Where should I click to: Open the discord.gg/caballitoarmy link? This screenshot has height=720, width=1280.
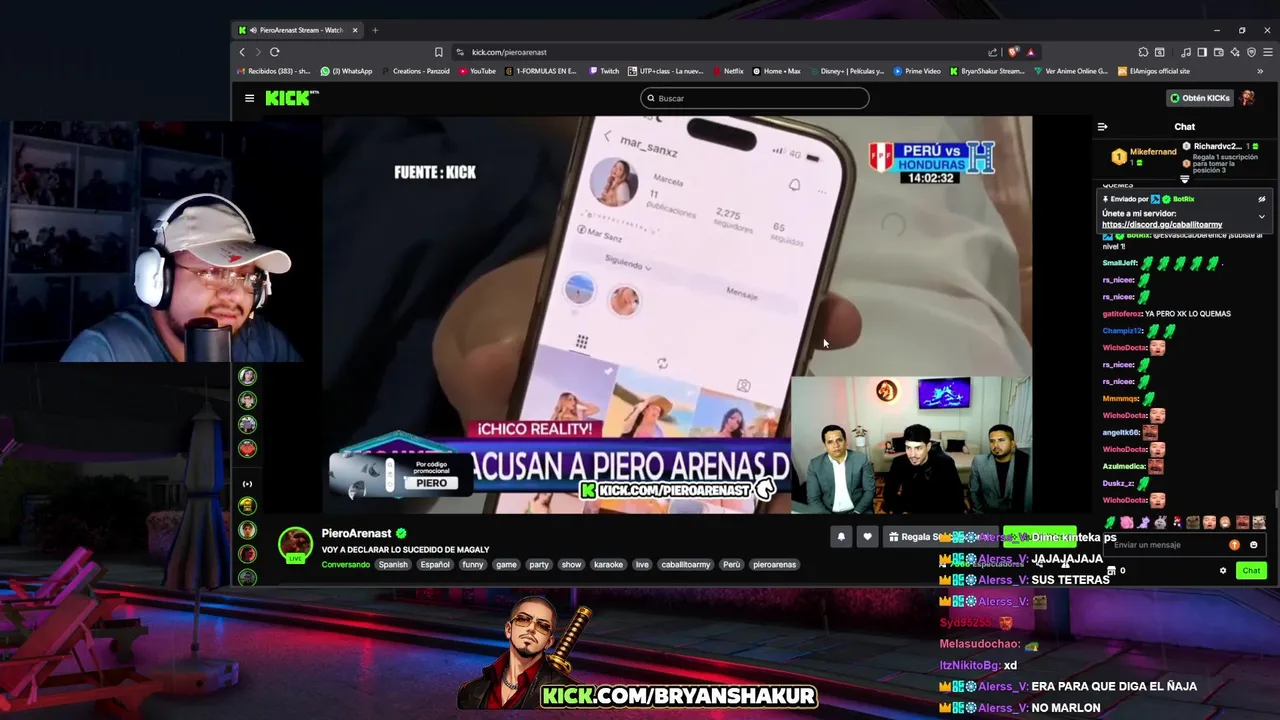click(x=1162, y=225)
